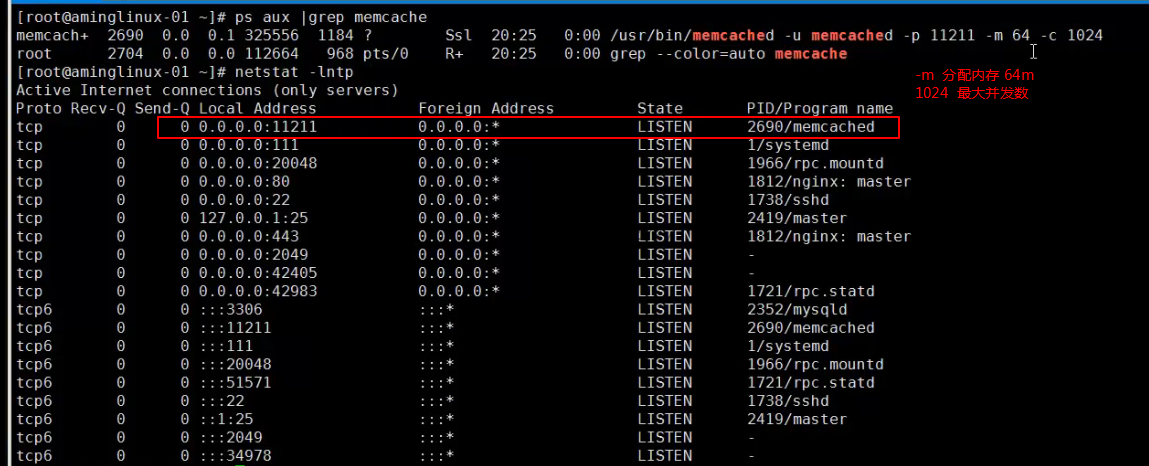This screenshot has width=1149, height=466.
Task: Click the 'Ssl' process state value
Action: (x=459, y=35)
